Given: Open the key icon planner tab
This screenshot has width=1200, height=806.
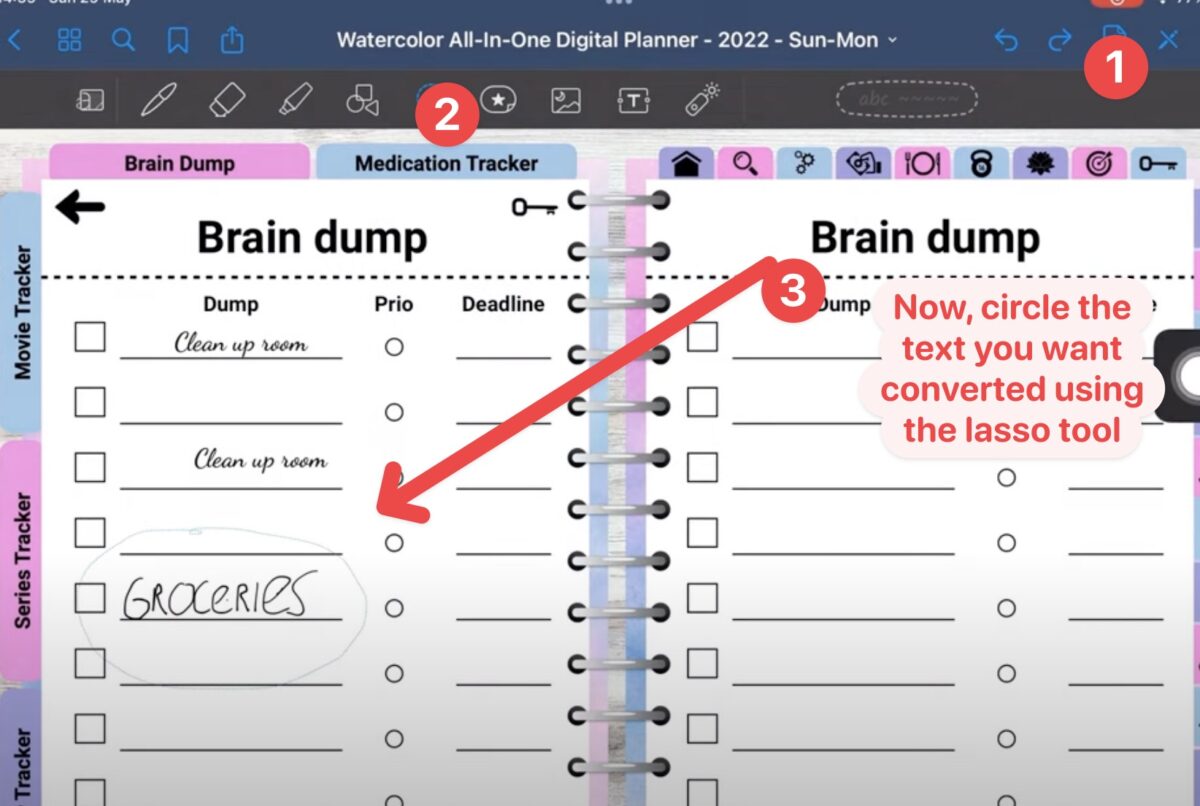Looking at the screenshot, I should [1158, 164].
